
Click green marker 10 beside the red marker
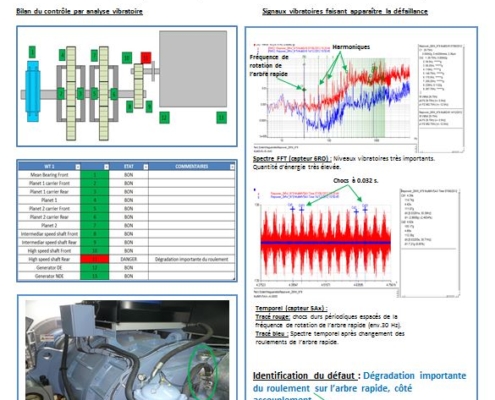[x=127, y=58]
